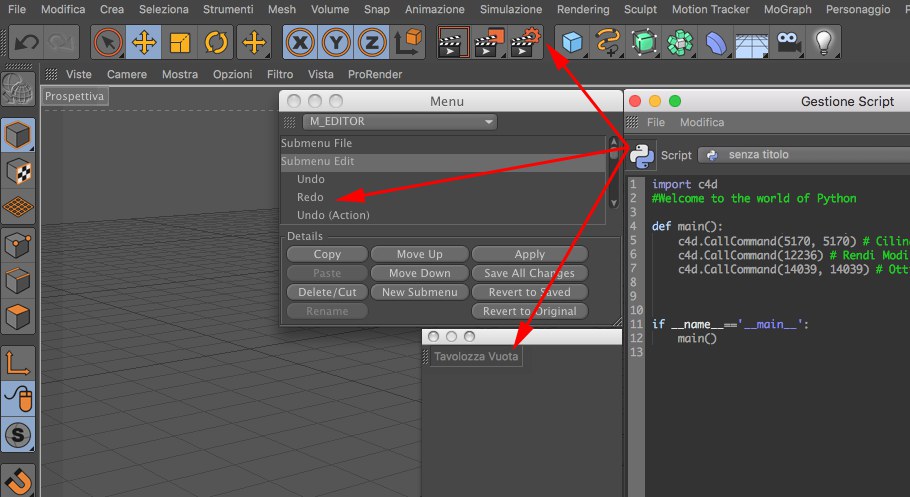
Task: Open the Modifica menu in main bar
Action: (63, 9)
